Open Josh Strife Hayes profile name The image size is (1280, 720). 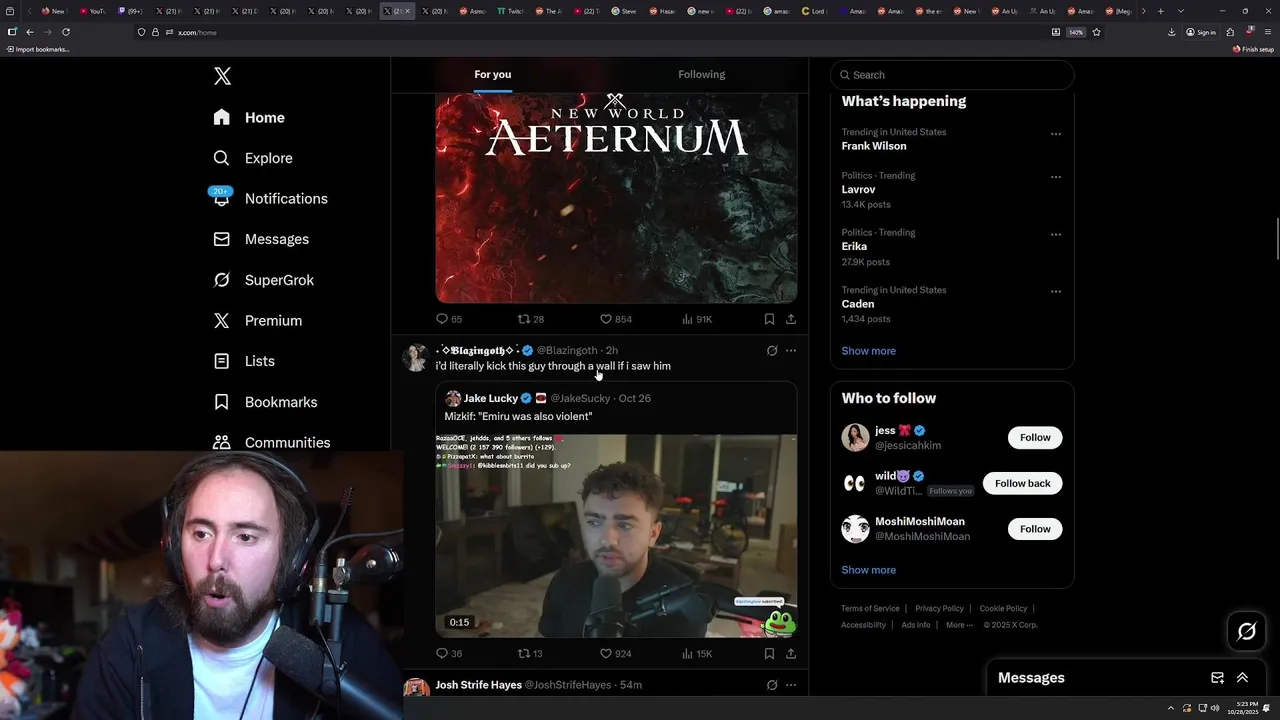coord(478,685)
